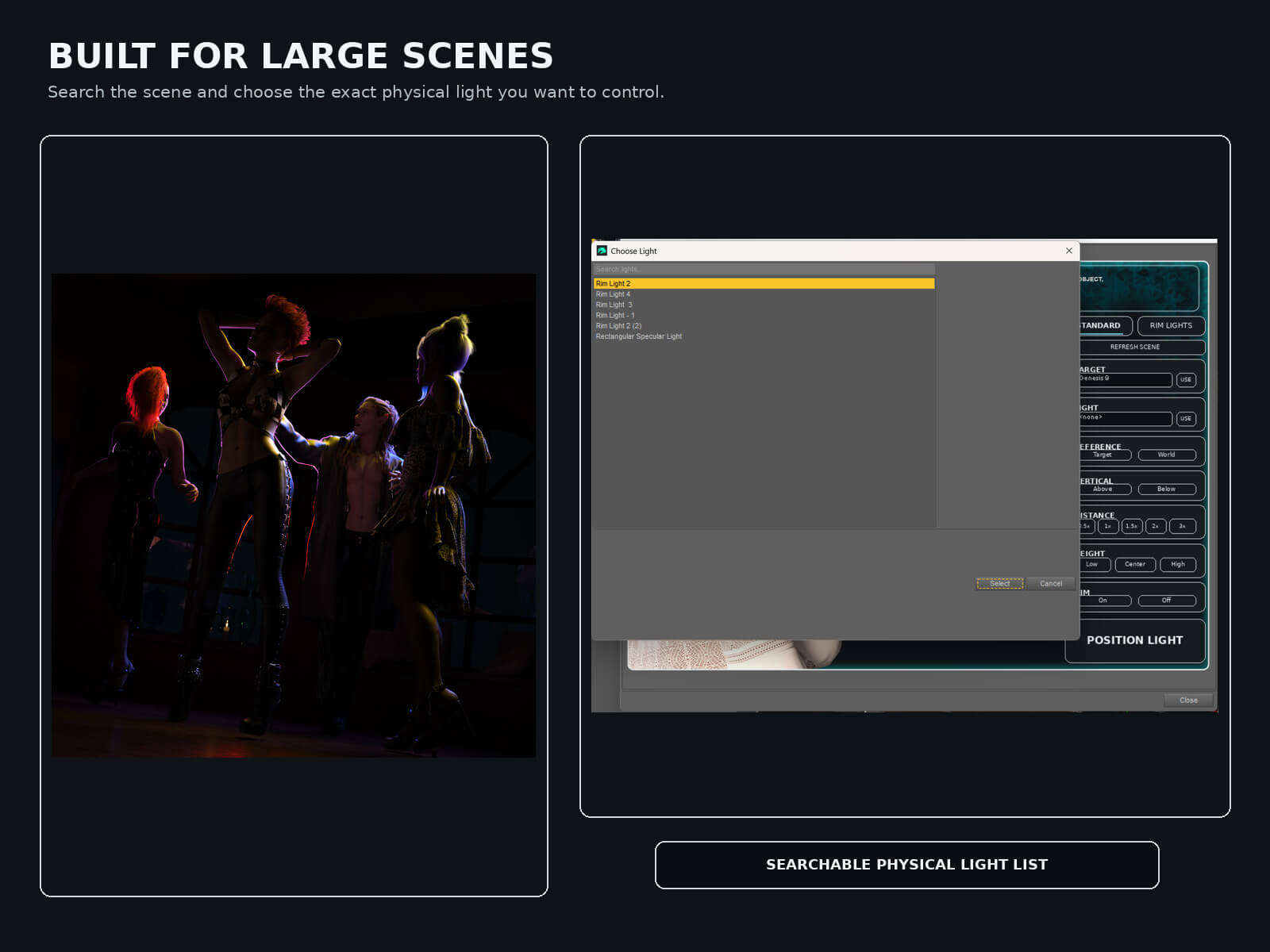Open the rendered characters scene image
1270x952 pixels.
pyautogui.click(x=294, y=516)
